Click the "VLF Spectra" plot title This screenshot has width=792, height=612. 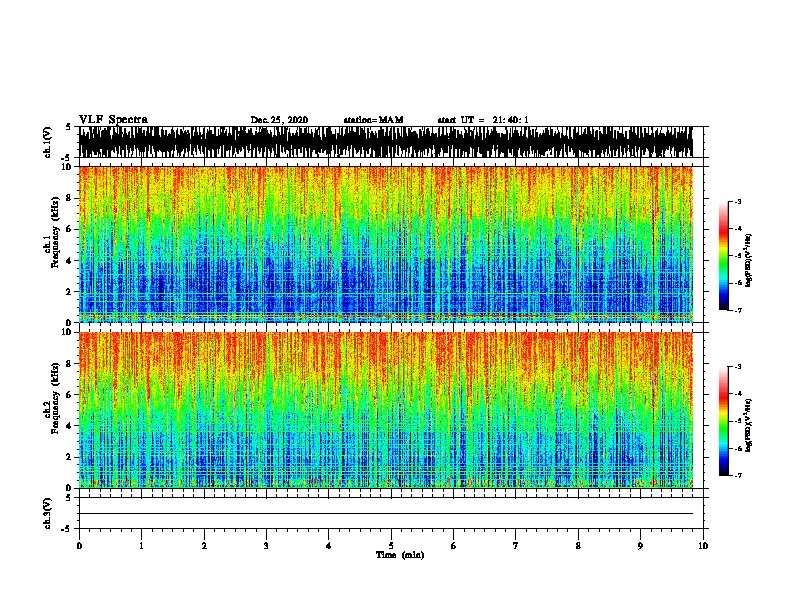point(113,120)
